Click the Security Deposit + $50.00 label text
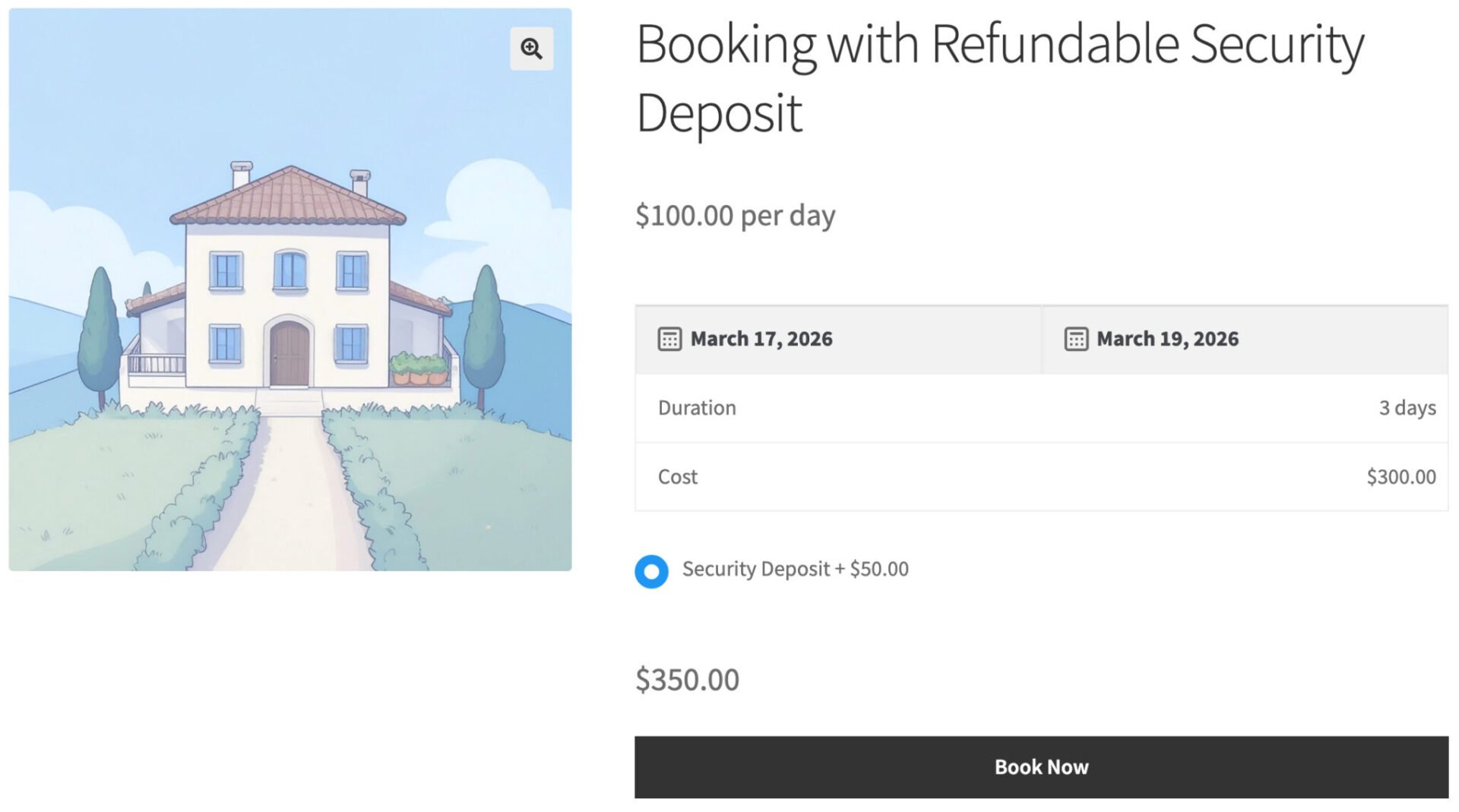 (795, 569)
